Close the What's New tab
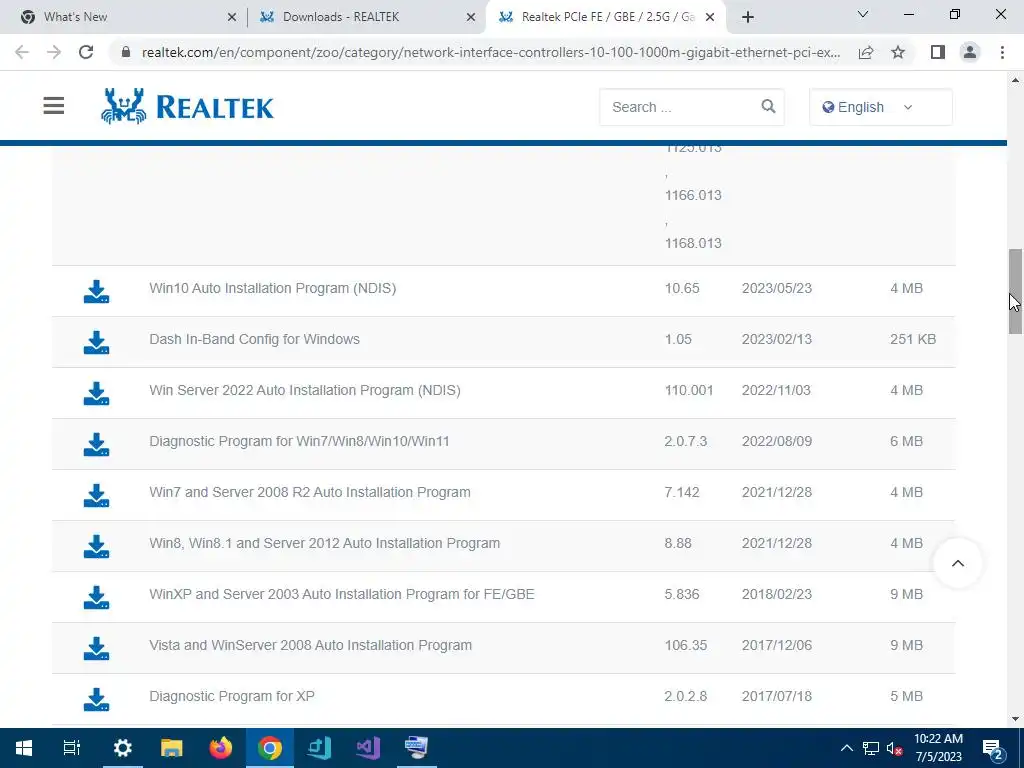Image resolution: width=1024 pixels, height=768 pixels. (232, 18)
